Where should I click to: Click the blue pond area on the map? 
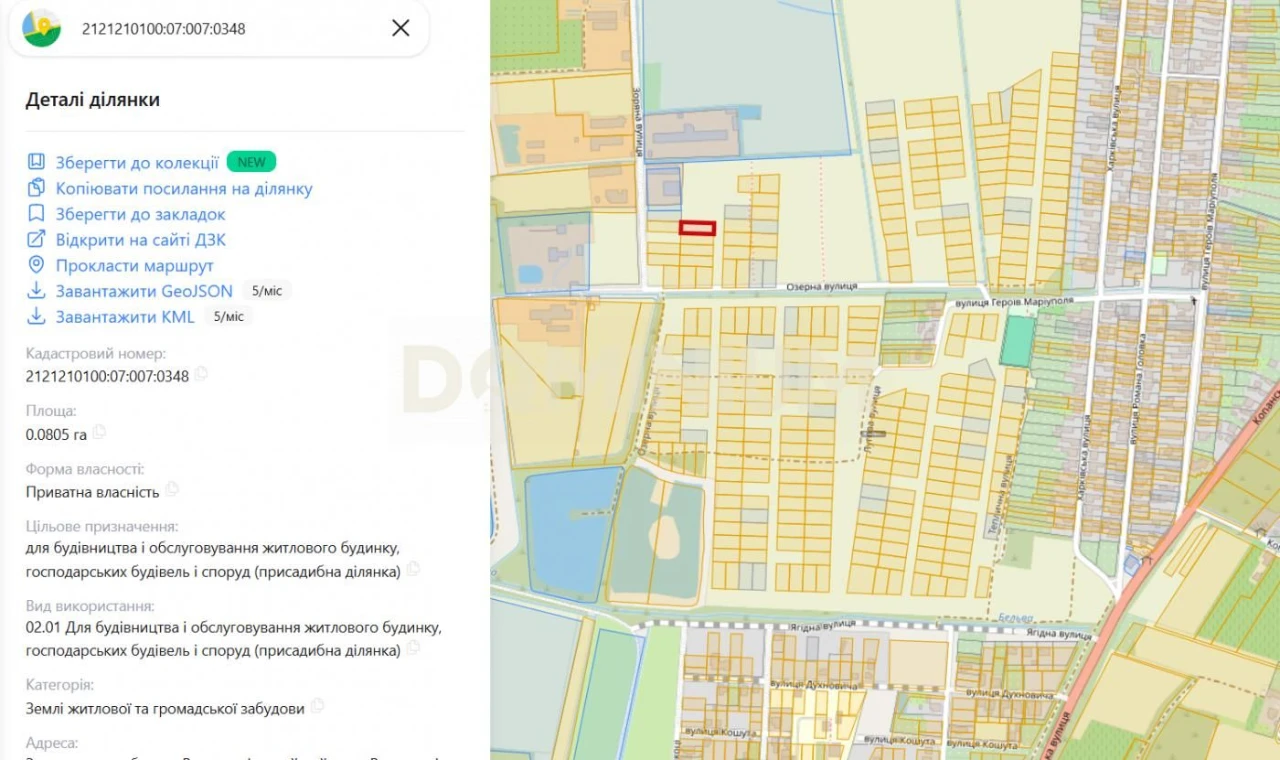point(571,532)
